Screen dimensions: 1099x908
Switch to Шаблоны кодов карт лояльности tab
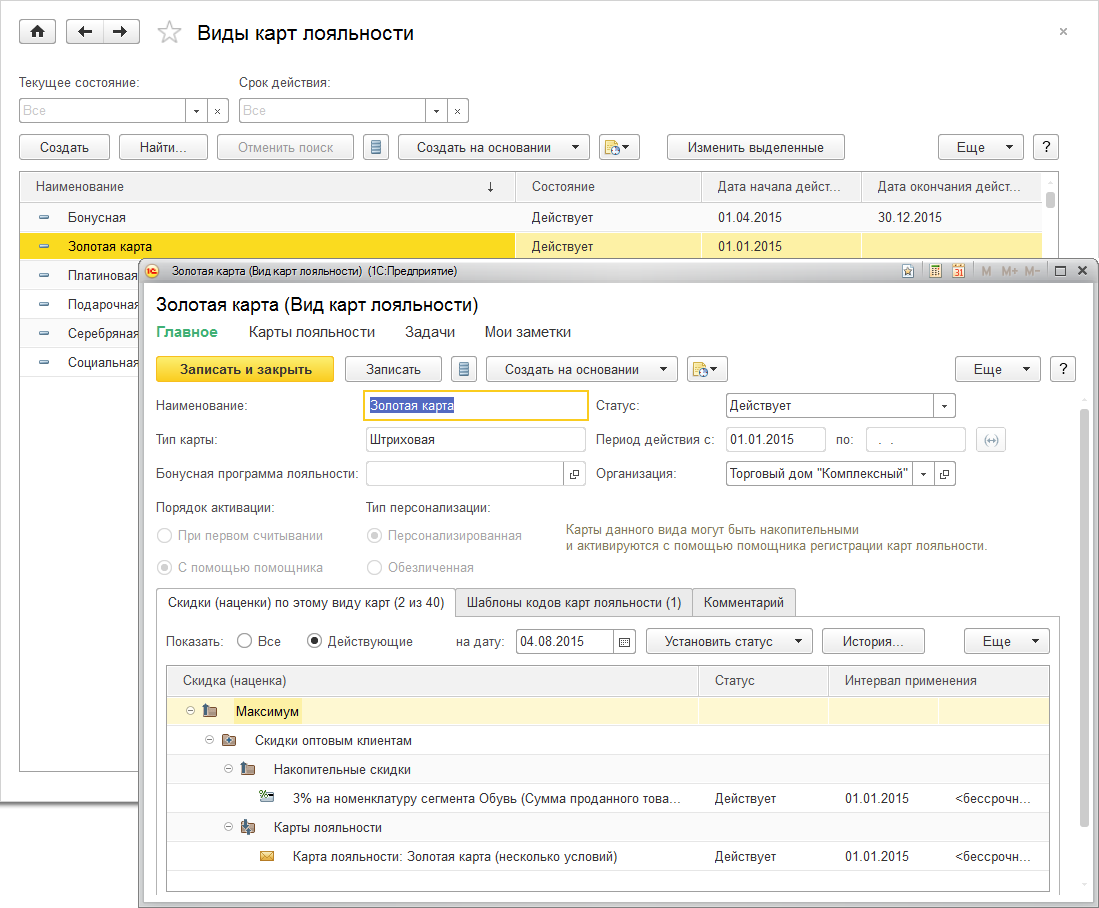[x=573, y=602]
